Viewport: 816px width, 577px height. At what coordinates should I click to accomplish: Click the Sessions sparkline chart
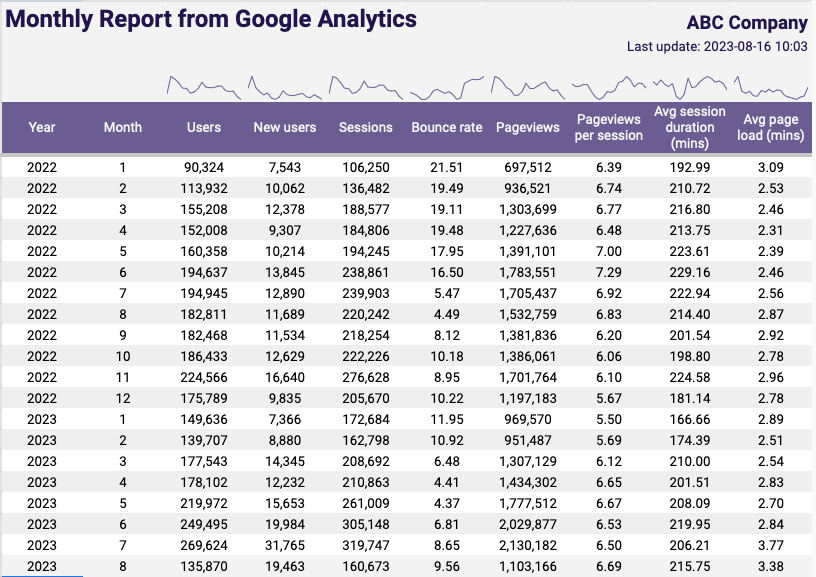[366, 88]
